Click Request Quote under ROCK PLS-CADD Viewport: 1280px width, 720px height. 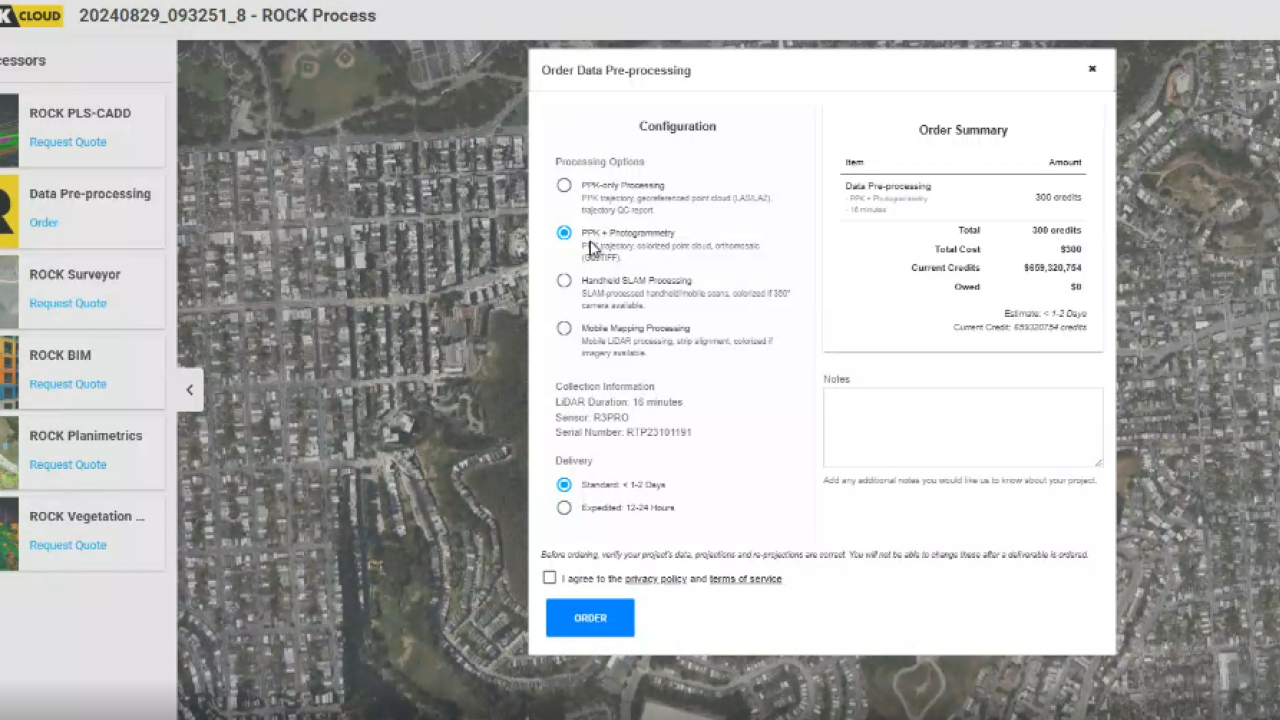pyautogui.click(x=68, y=142)
